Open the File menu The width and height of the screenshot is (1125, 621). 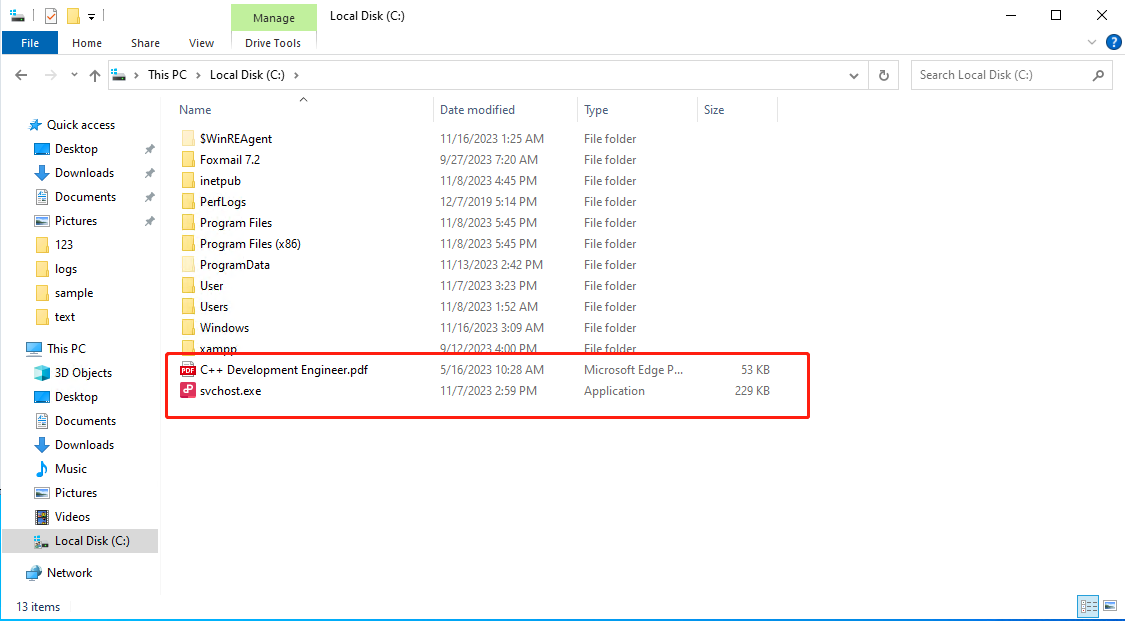tap(30, 43)
